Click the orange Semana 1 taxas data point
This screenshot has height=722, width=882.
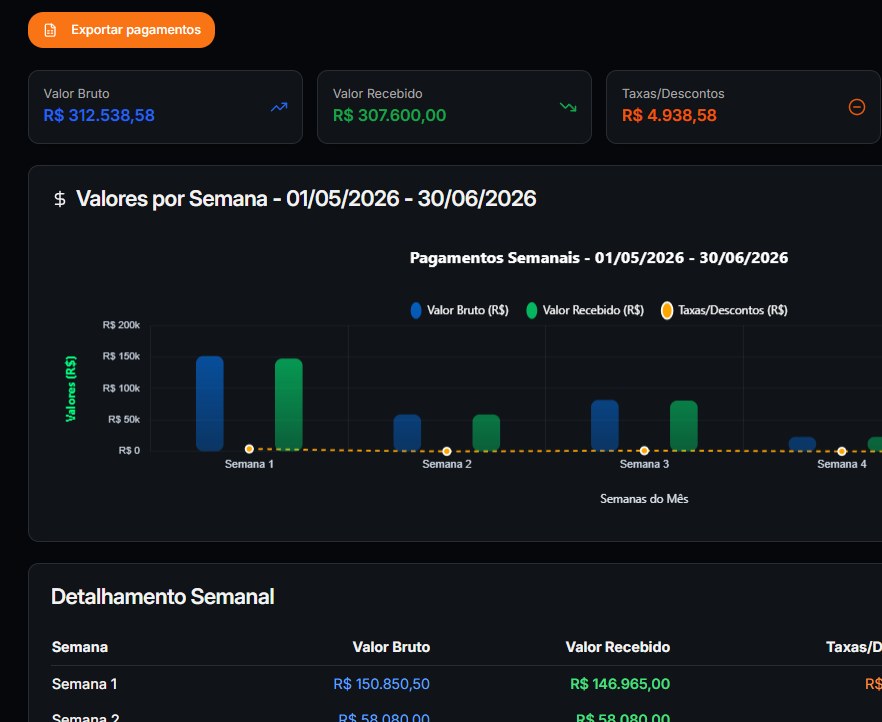249,449
